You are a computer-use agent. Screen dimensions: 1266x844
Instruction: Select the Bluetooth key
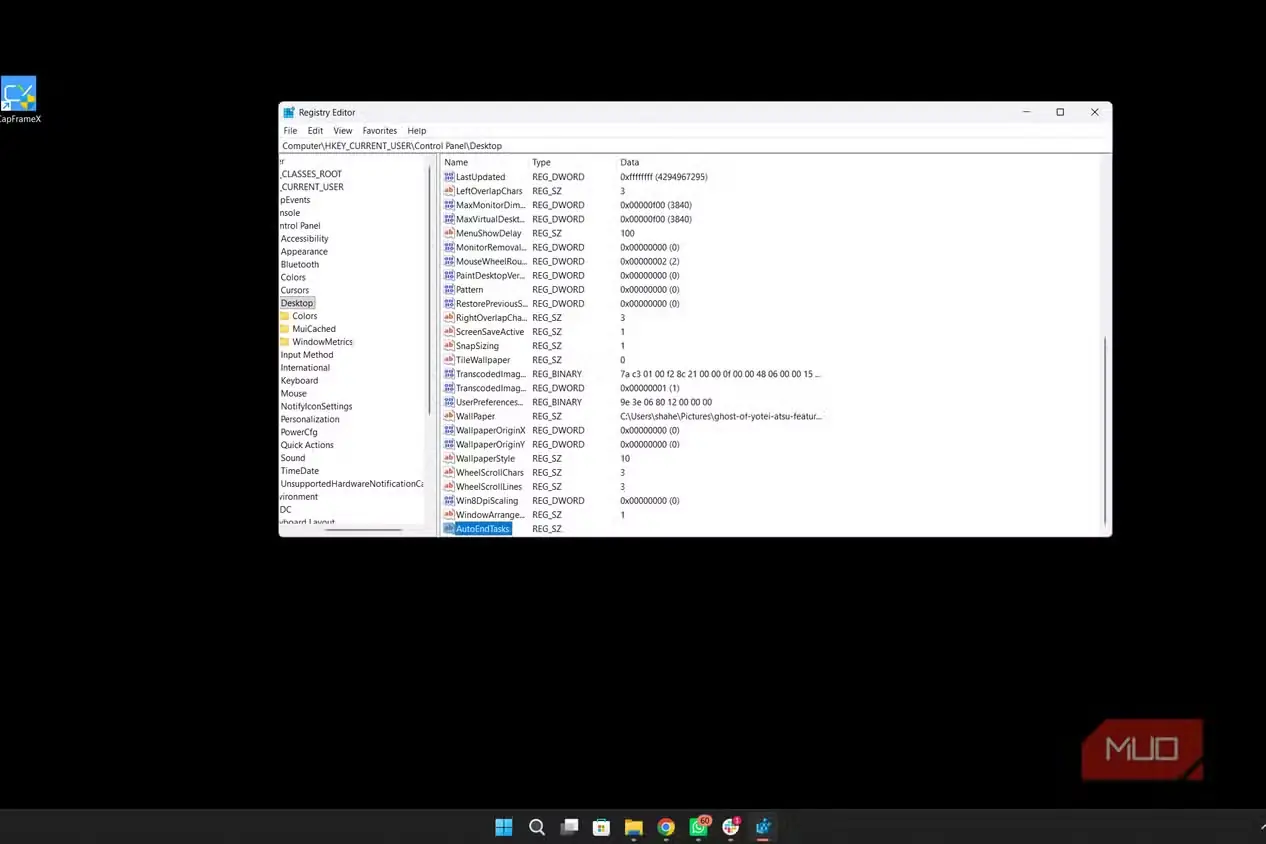300,265
